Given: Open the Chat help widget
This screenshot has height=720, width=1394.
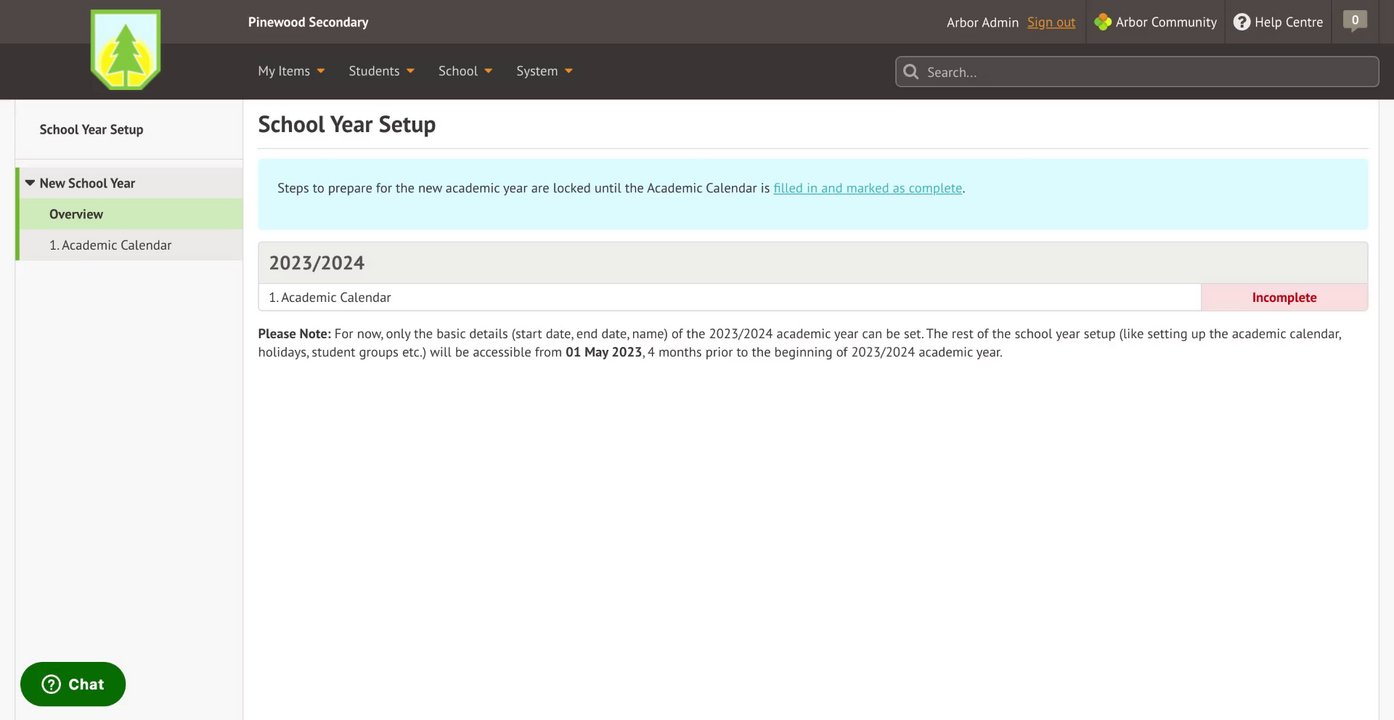Looking at the screenshot, I should click(x=73, y=684).
